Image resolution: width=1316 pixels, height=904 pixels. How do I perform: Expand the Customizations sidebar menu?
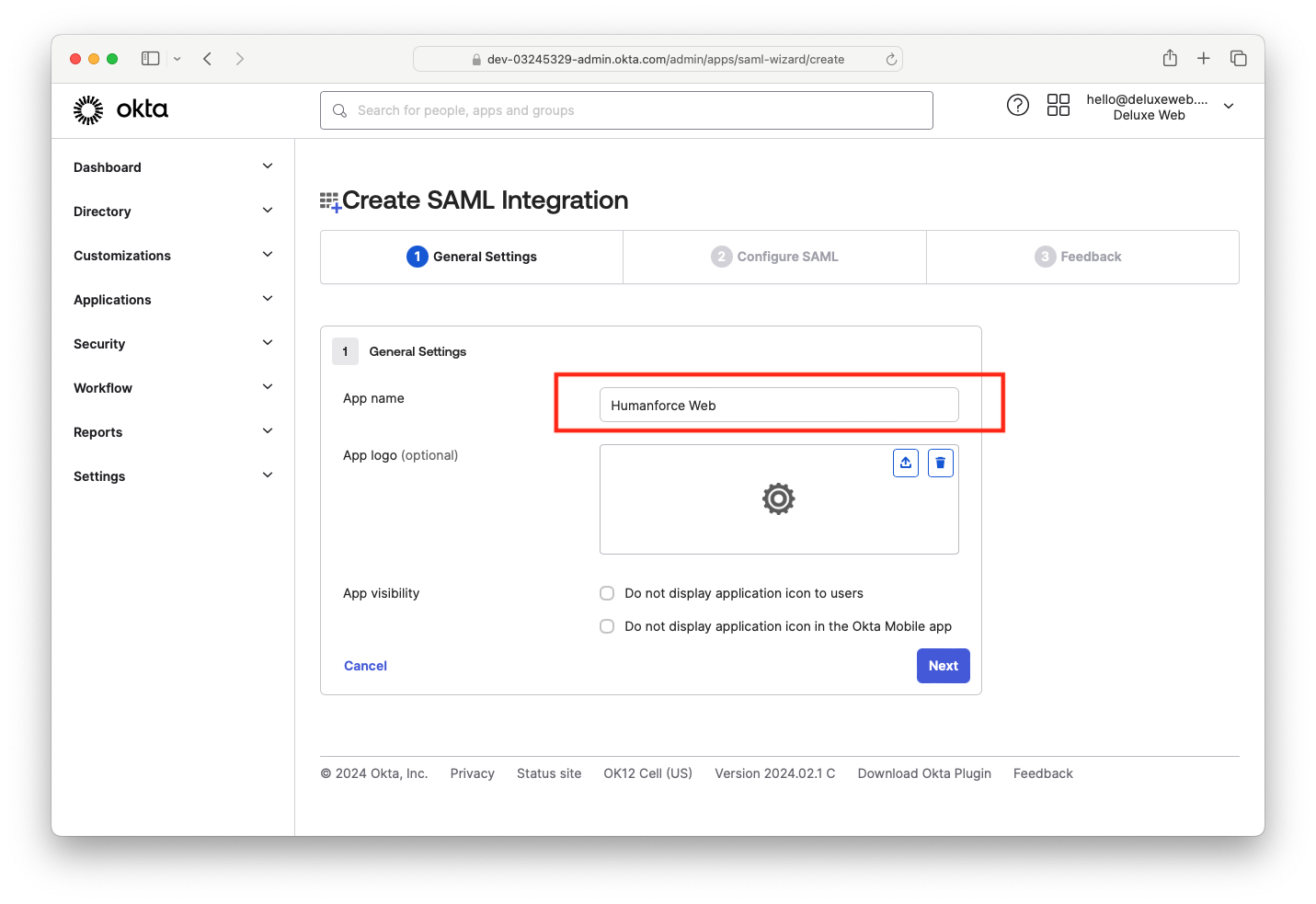[174, 256]
